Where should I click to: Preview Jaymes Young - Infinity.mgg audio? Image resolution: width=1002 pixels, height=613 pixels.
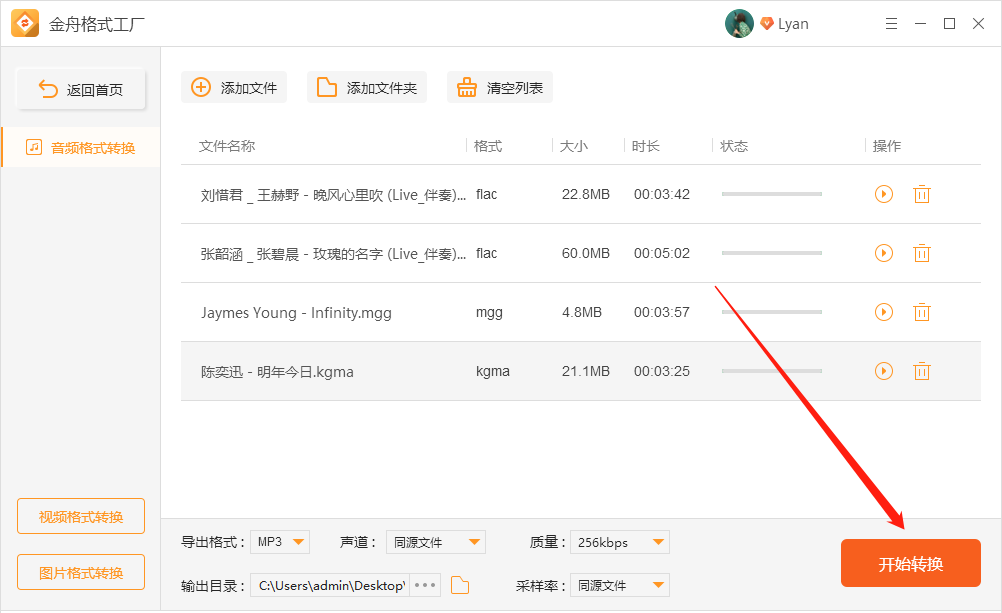point(883,312)
